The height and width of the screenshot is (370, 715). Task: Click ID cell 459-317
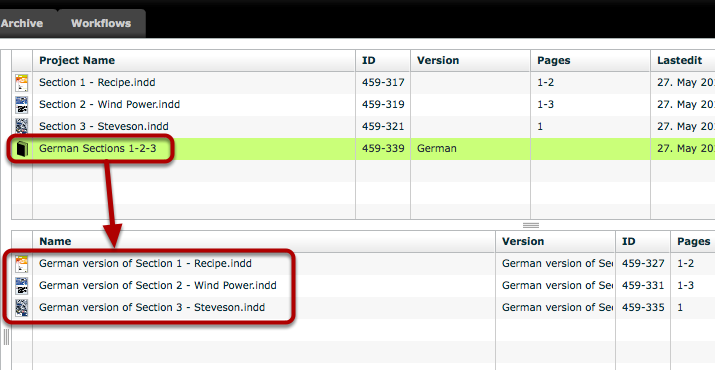click(x=383, y=83)
